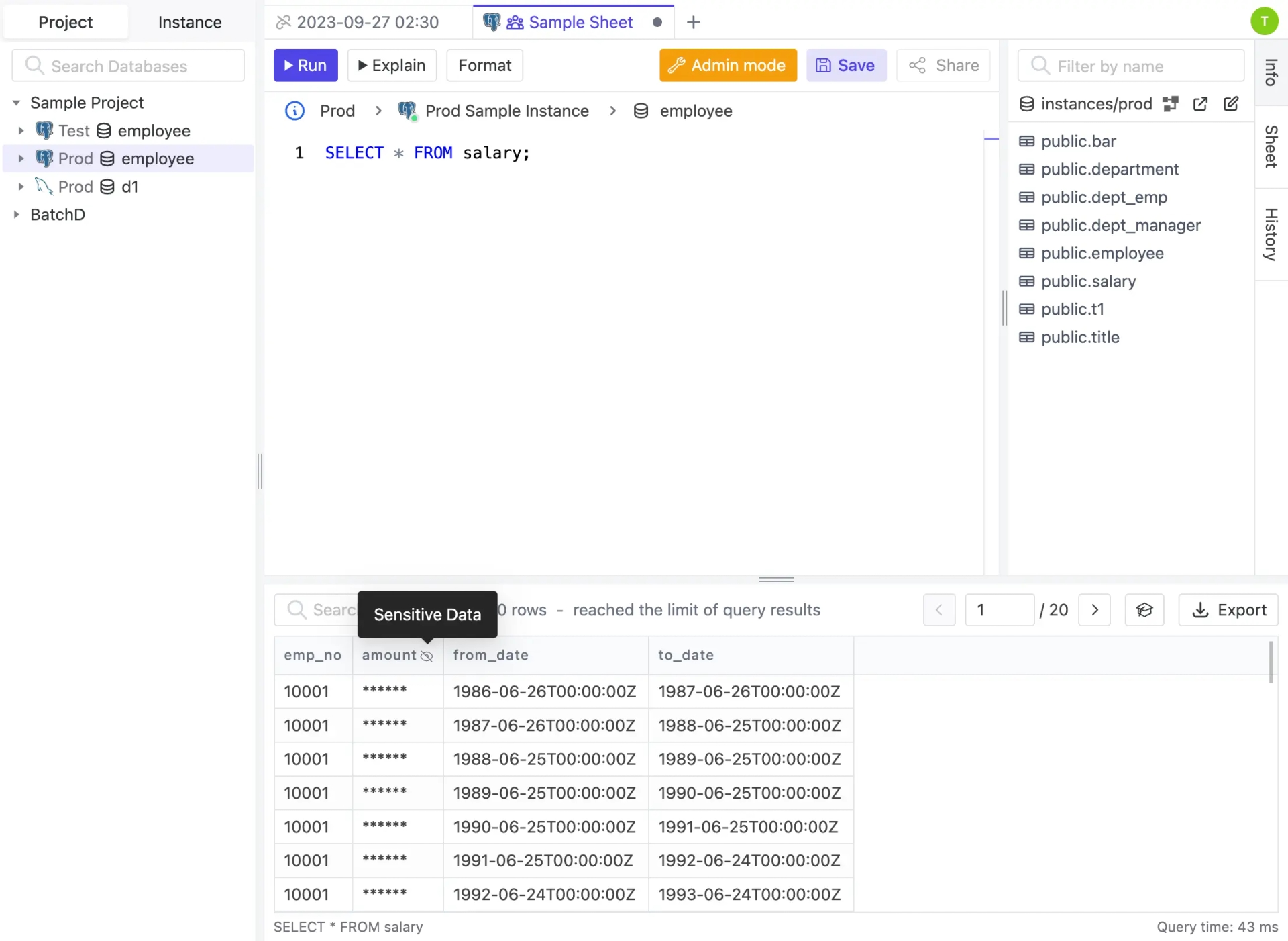Expand the Test project tree item

pos(22,130)
